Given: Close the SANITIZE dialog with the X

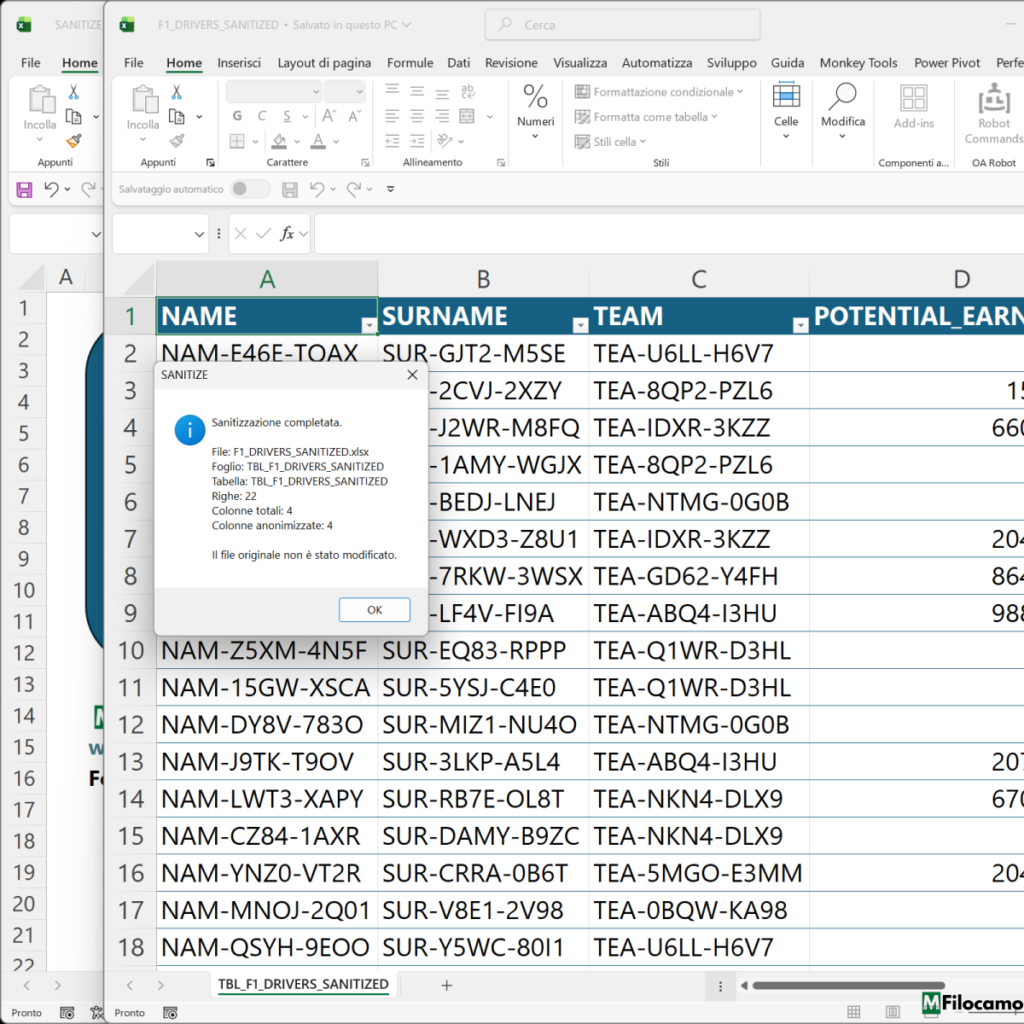Looking at the screenshot, I should tap(412, 374).
